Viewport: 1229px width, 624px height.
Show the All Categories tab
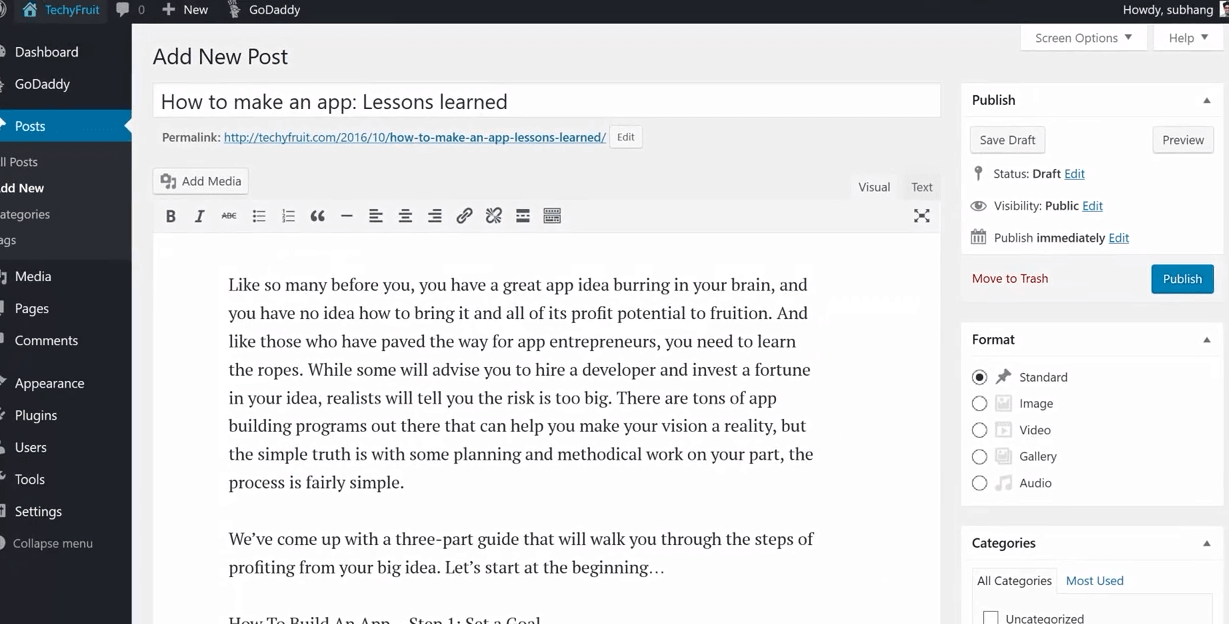click(x=1014, y=581)
